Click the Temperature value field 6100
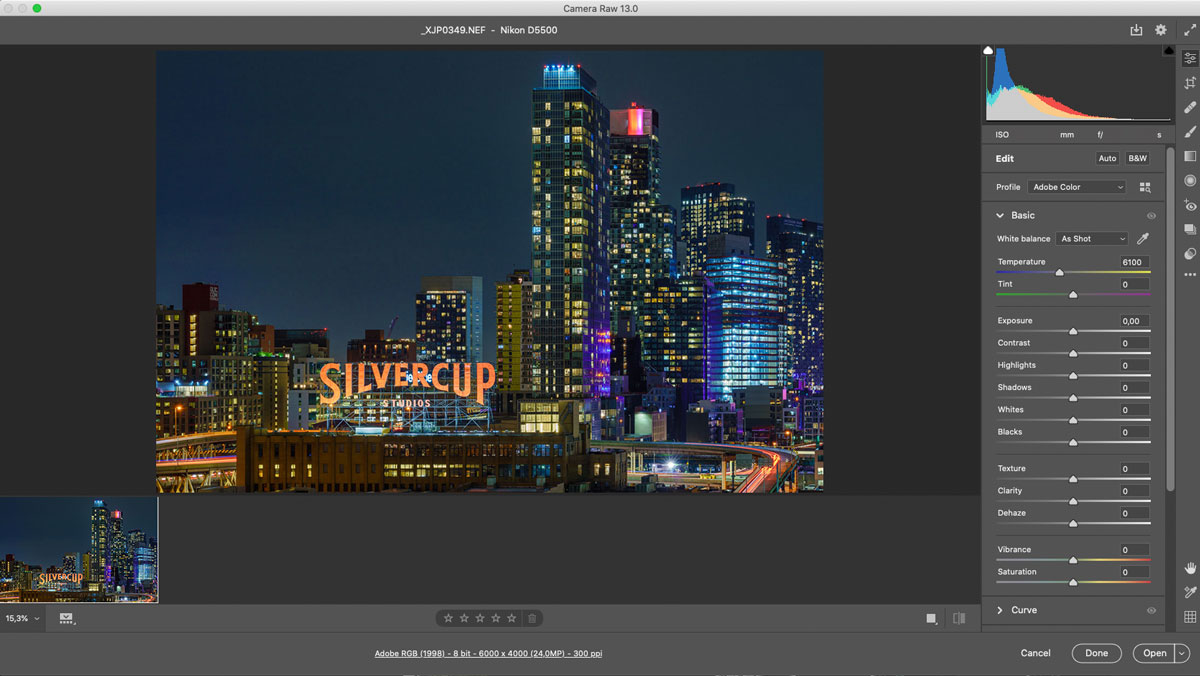The width and height of the screenshot is (1200, 676). click(1134, 262)
